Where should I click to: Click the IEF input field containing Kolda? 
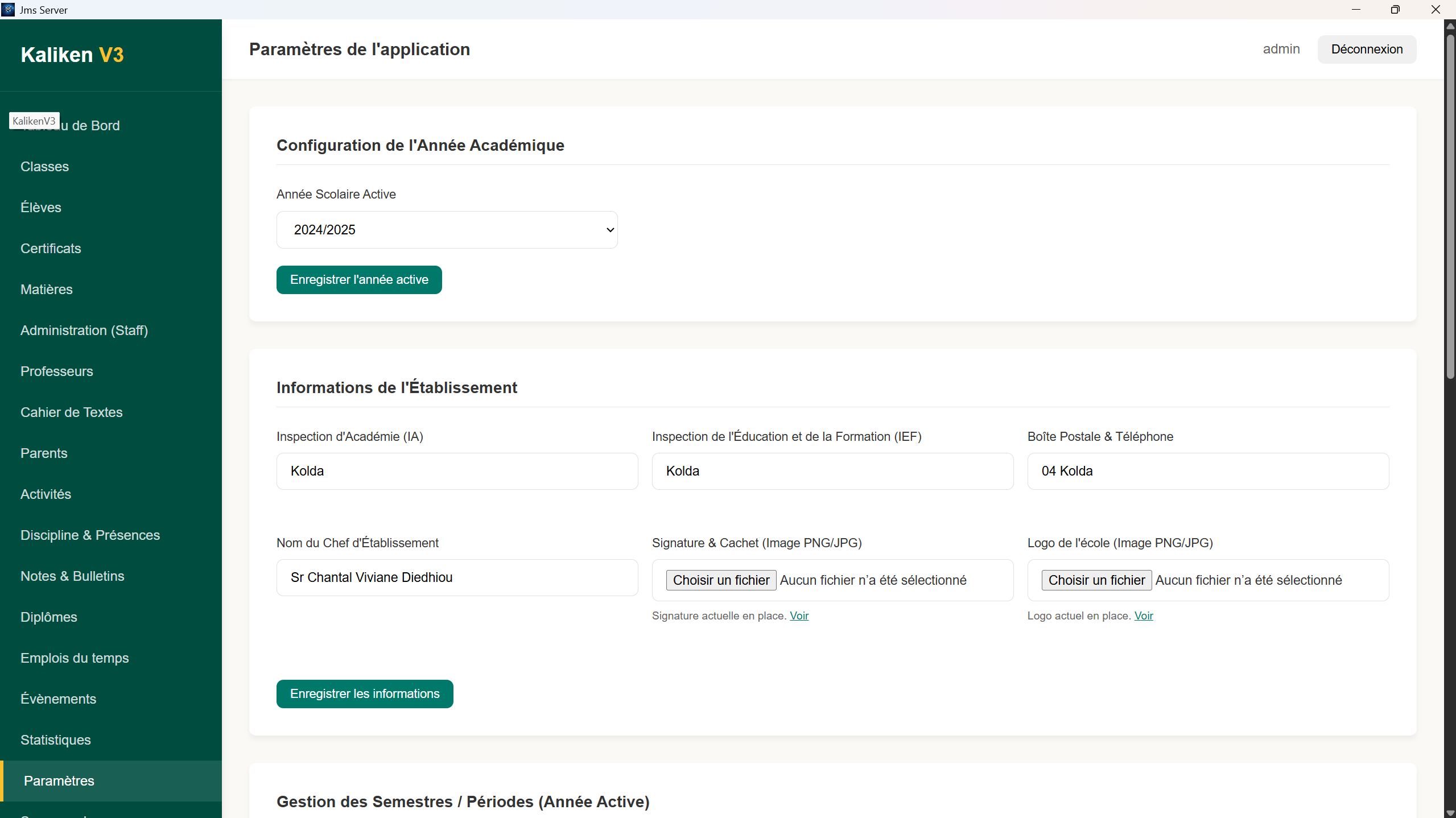832,471
